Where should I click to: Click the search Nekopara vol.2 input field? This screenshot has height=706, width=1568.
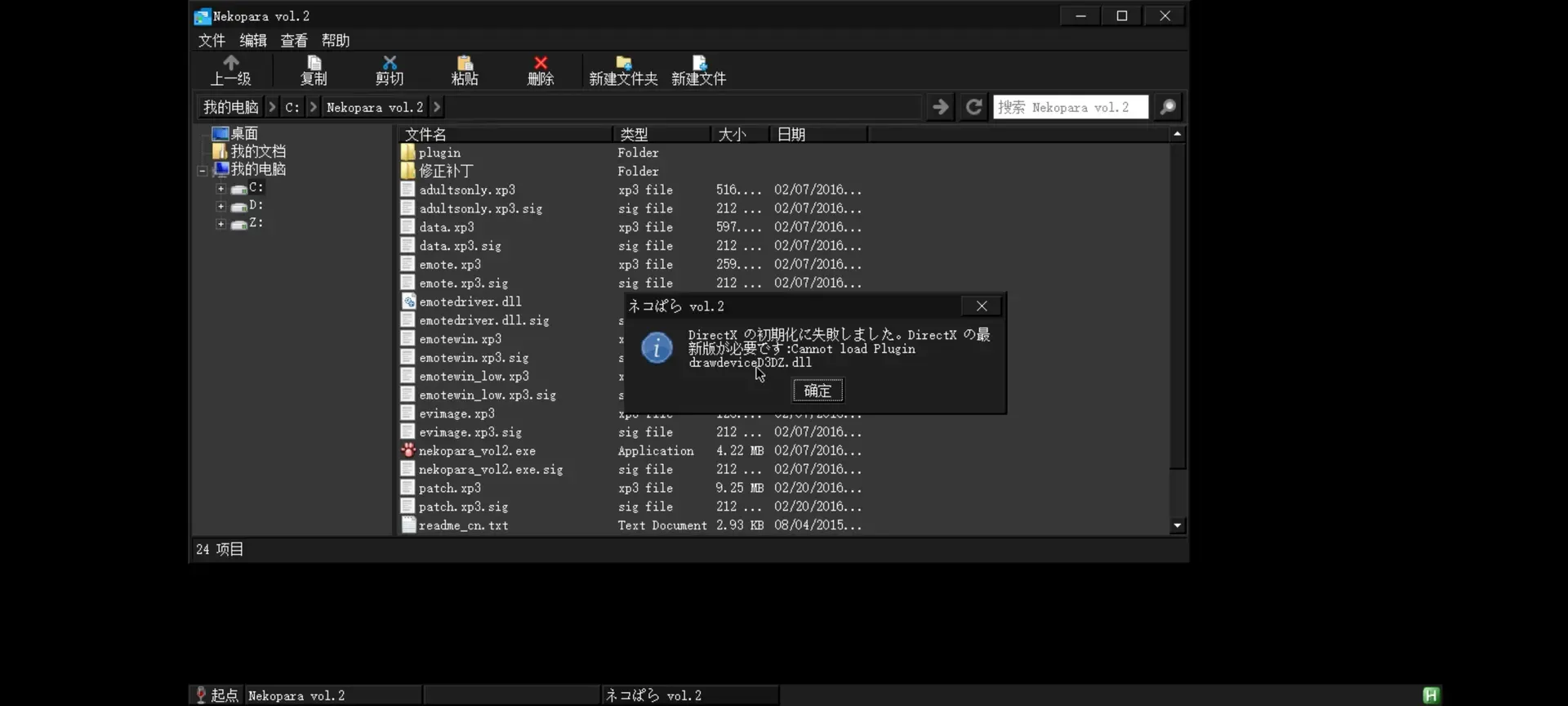click(x=1071, y=107)
